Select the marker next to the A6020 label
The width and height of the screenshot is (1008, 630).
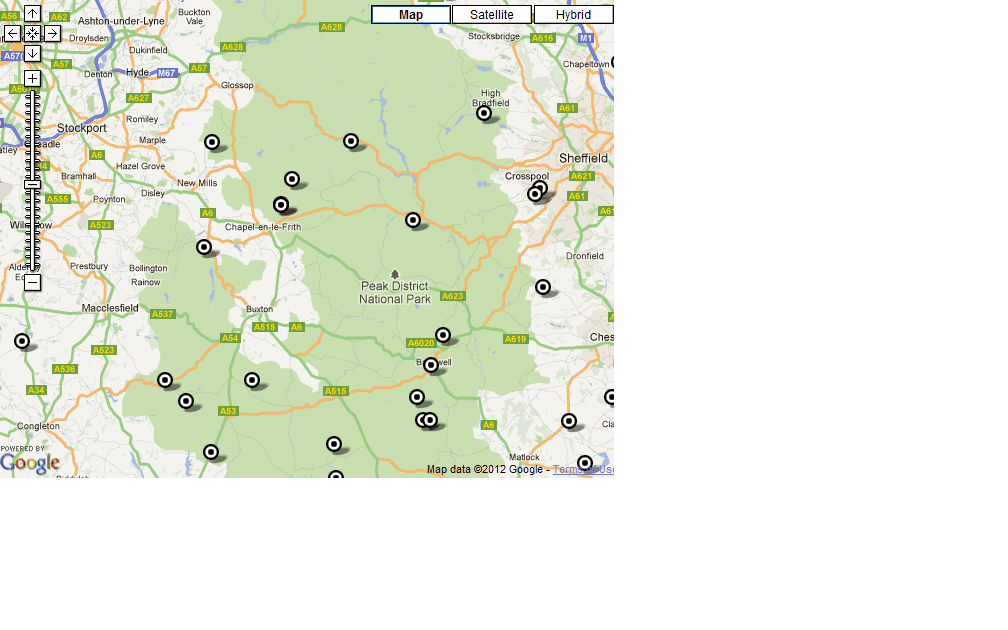[443, 335]
